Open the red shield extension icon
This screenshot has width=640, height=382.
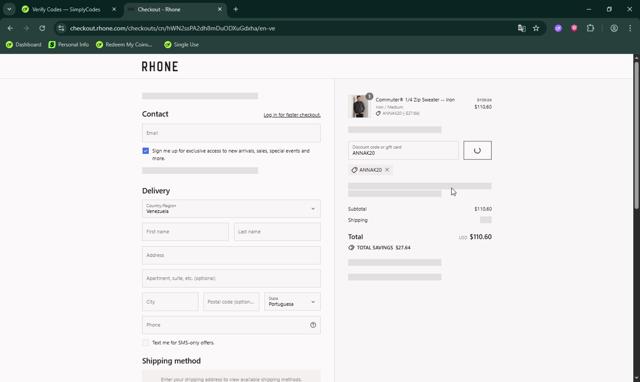pos(574,28)
